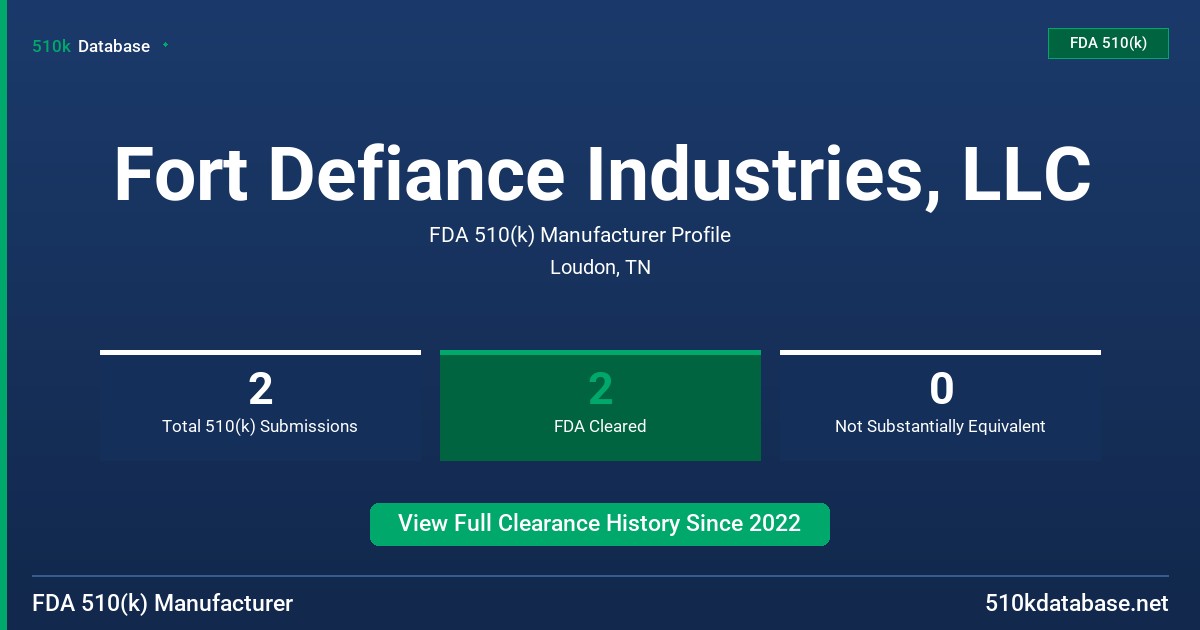Image resolution: width=1200 pixels, height=630 pixels.
Task: Click the Fort Defiance Industries, LLC heading
Action: 601,175
